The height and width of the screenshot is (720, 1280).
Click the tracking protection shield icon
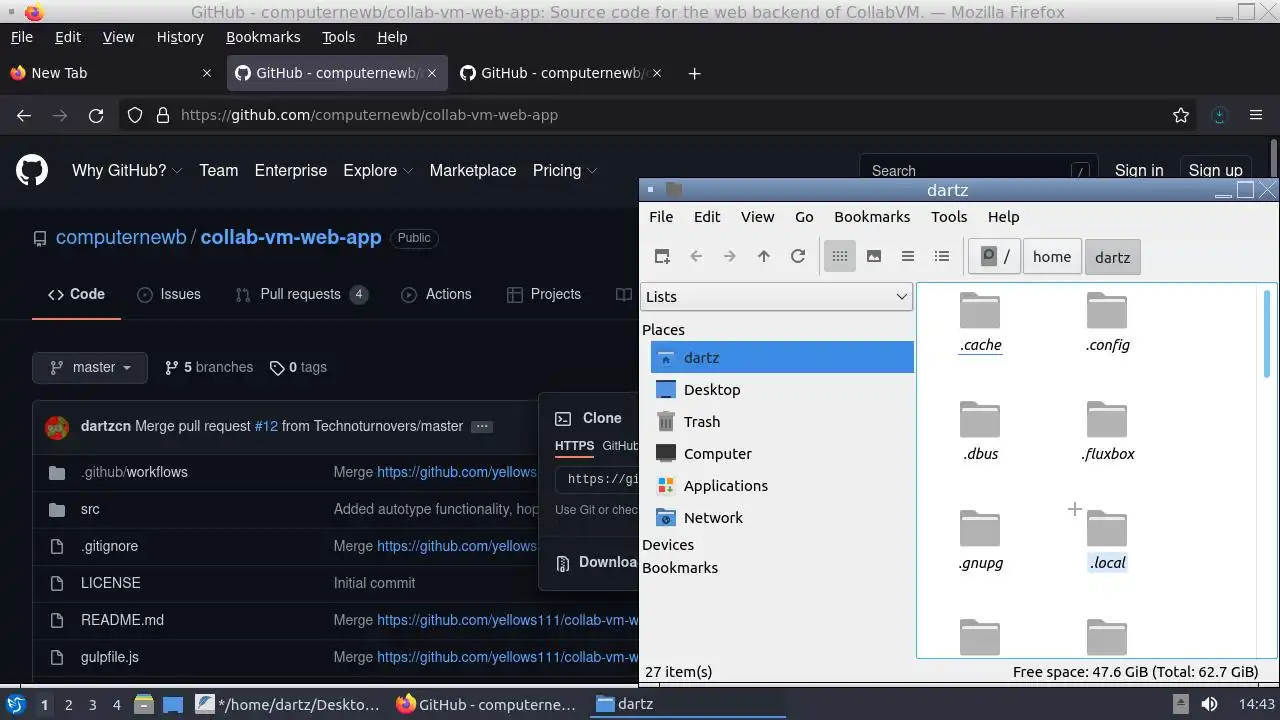pyautogui.click(x=135, y=115)
